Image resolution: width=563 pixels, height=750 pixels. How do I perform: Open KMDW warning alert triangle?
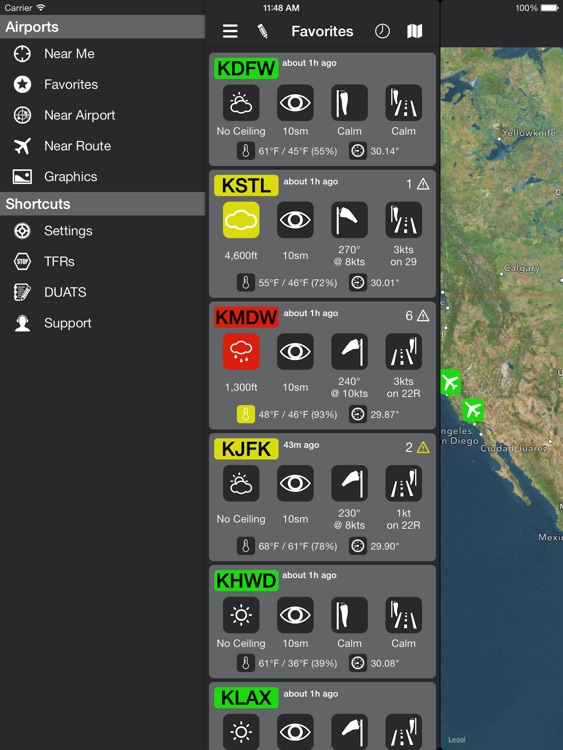click(423, 316)
